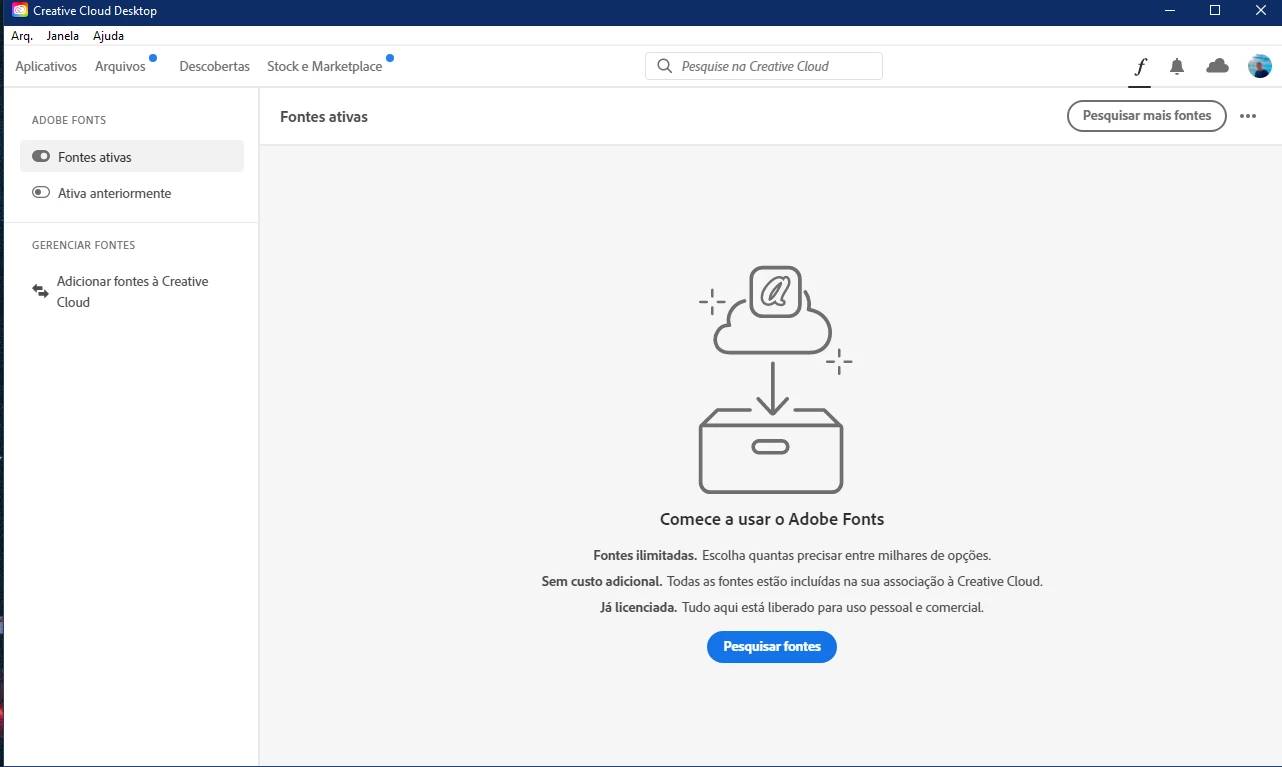Image resolution: width=1282 pixels, height=767 pixels.
Task: Minimize the Creative Cloud Desktop window
Action: (x=1171, y=11)
